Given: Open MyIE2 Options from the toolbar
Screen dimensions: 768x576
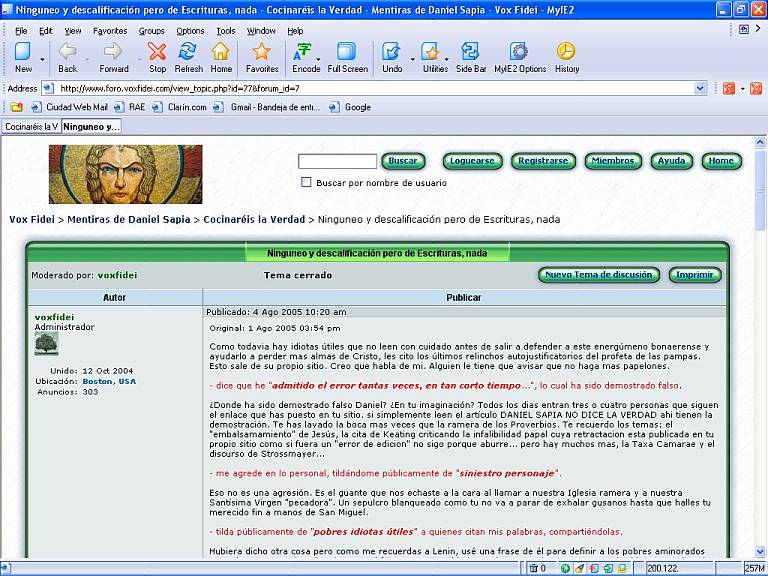Looking at the screenshot, I should pyautogui.click(x=519, y=56).
